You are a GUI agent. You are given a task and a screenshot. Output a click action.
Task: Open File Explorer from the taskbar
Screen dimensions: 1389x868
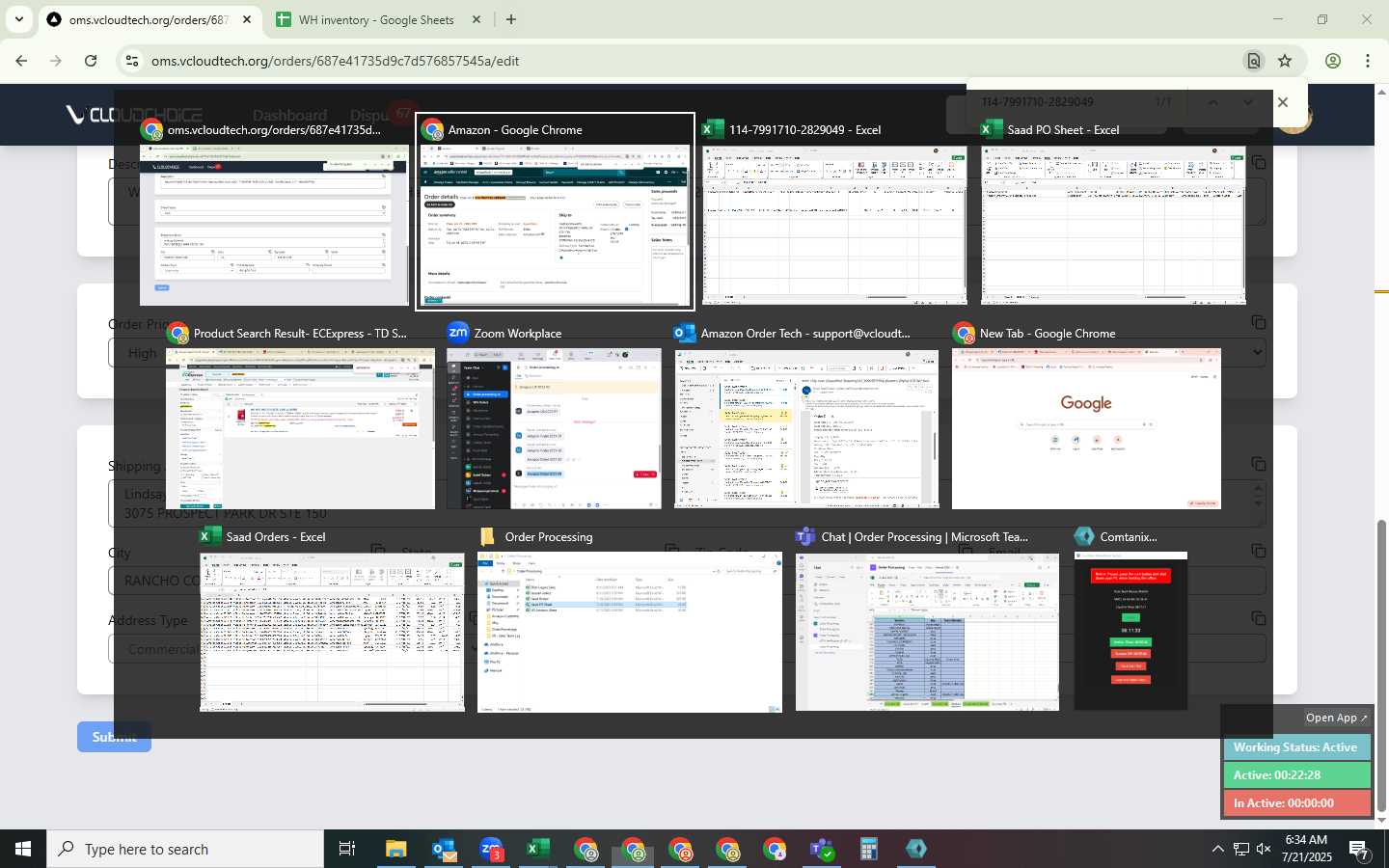pyautogui.click(x=396, y=849)
